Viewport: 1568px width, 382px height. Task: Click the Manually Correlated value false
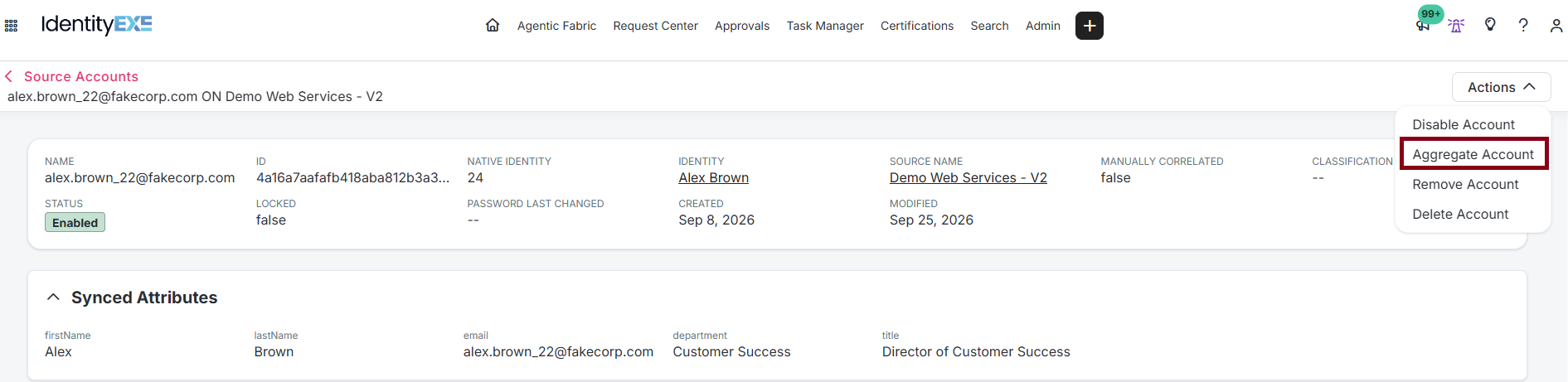[1115, 177]
